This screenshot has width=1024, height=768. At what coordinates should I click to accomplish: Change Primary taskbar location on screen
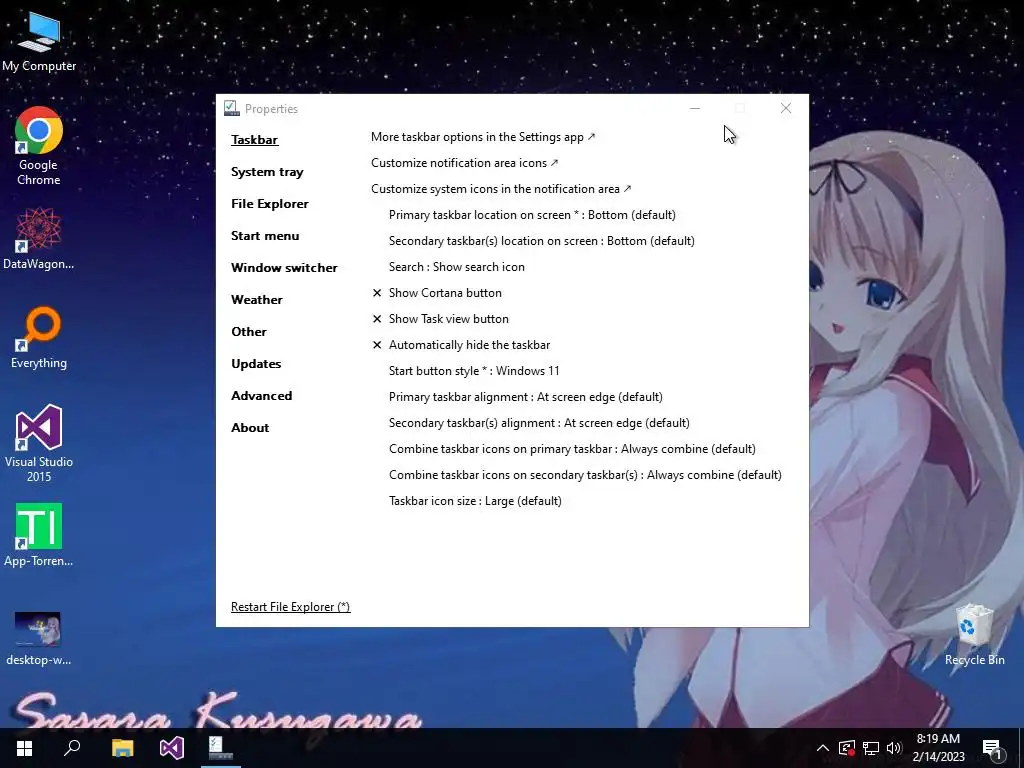(x=532, y=215)
